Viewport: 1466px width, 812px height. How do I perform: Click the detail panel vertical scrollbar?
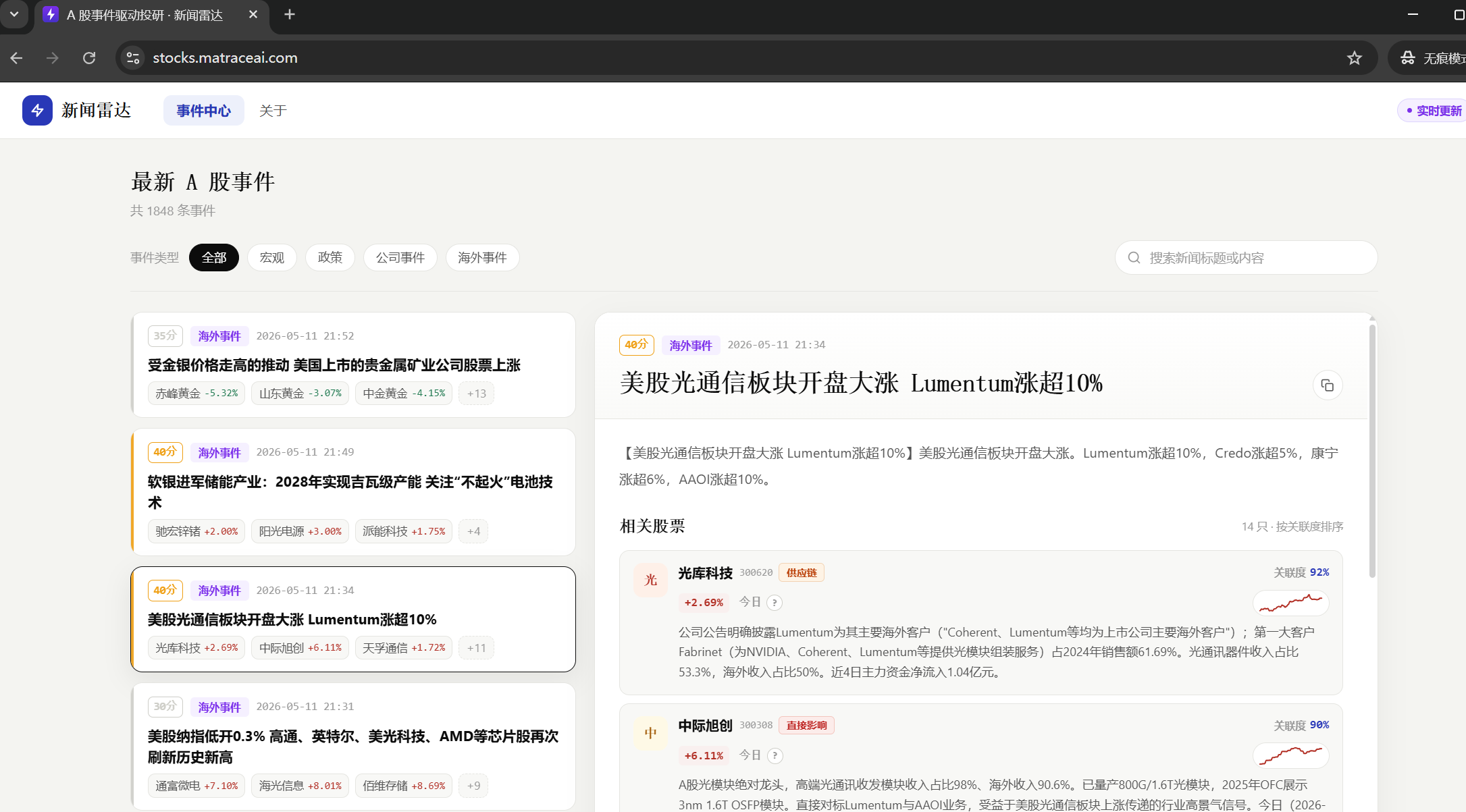click(1372, 451)
